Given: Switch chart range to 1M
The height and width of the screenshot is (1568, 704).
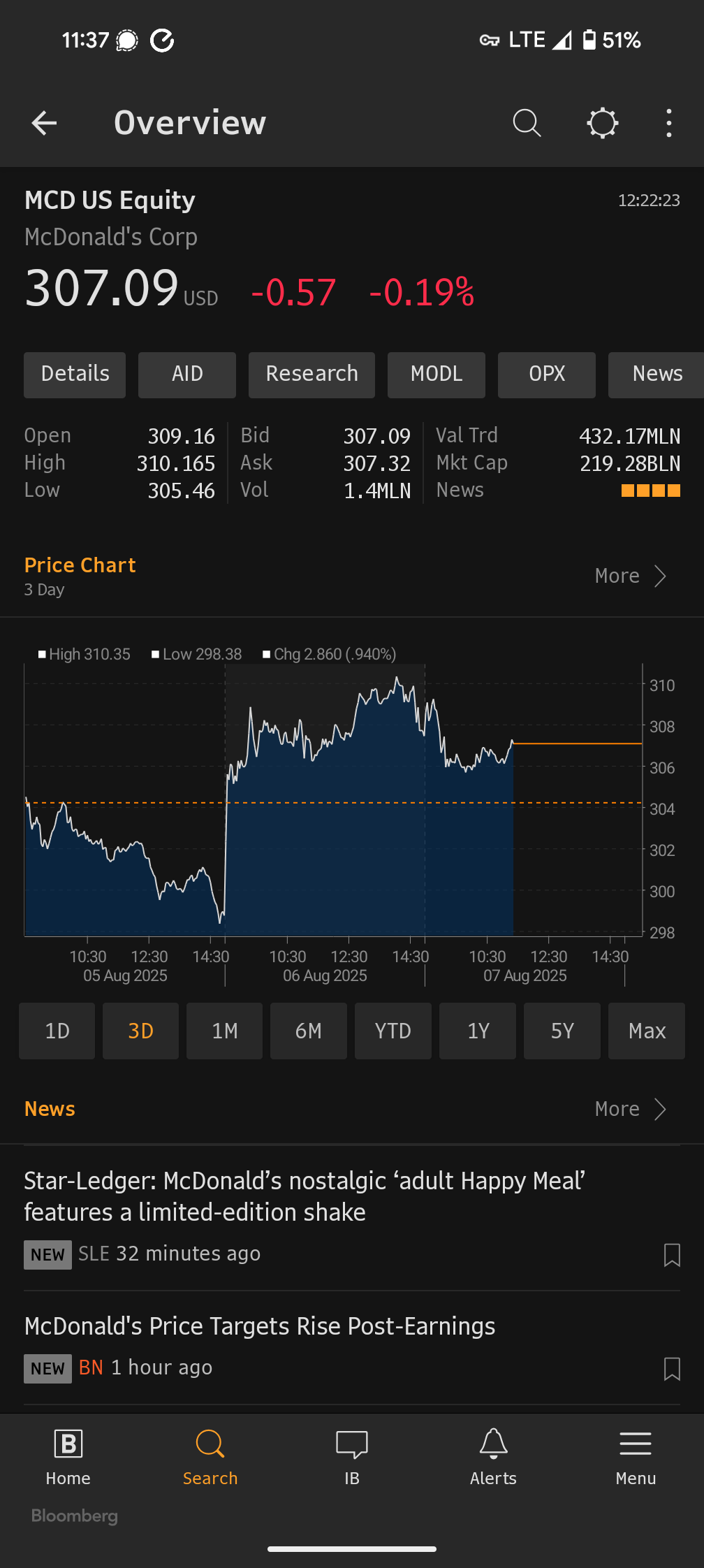Looking at the screenshot, I should 225,1031.
